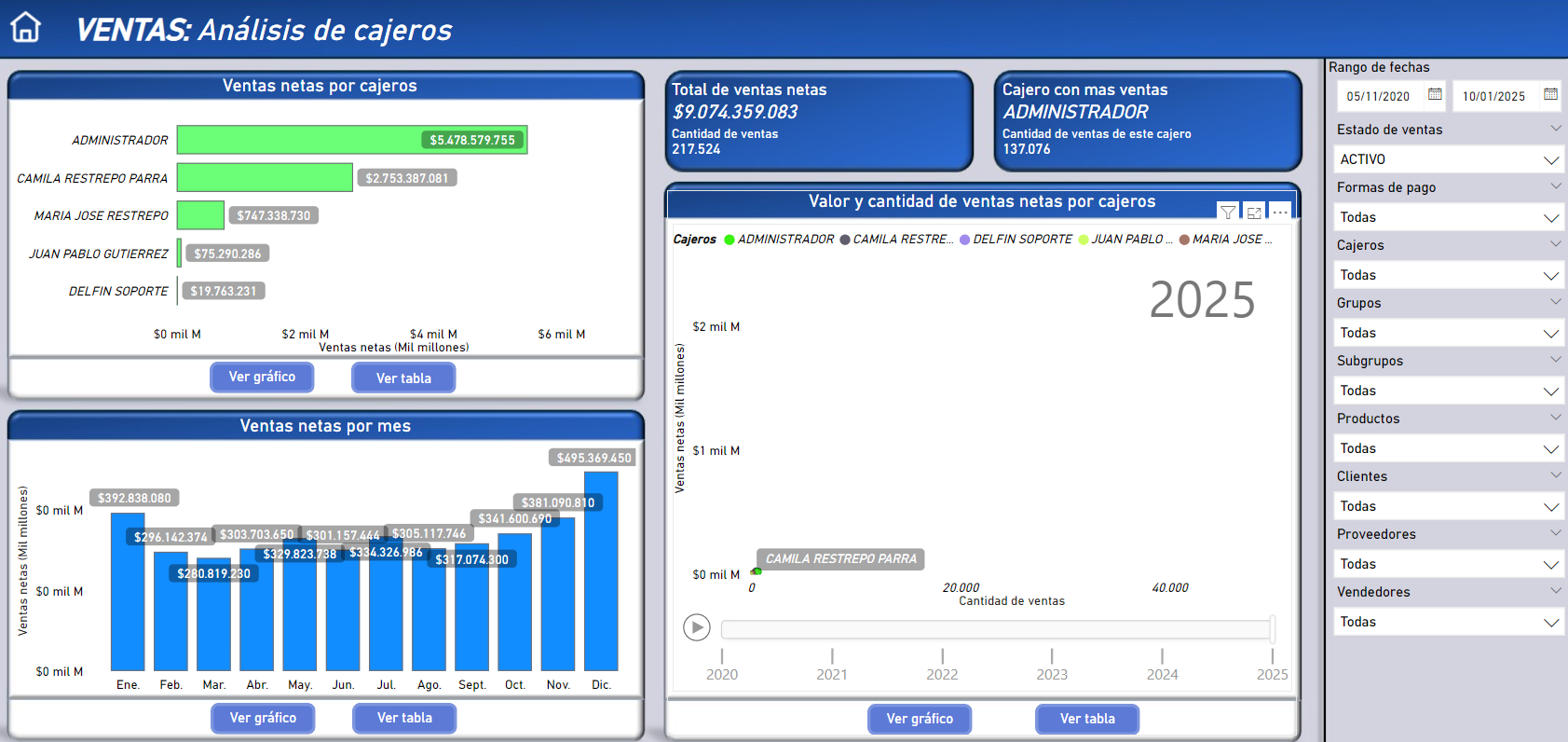
Task: Jump to 2023 on the timeline axis
Action: point(1052,674)
